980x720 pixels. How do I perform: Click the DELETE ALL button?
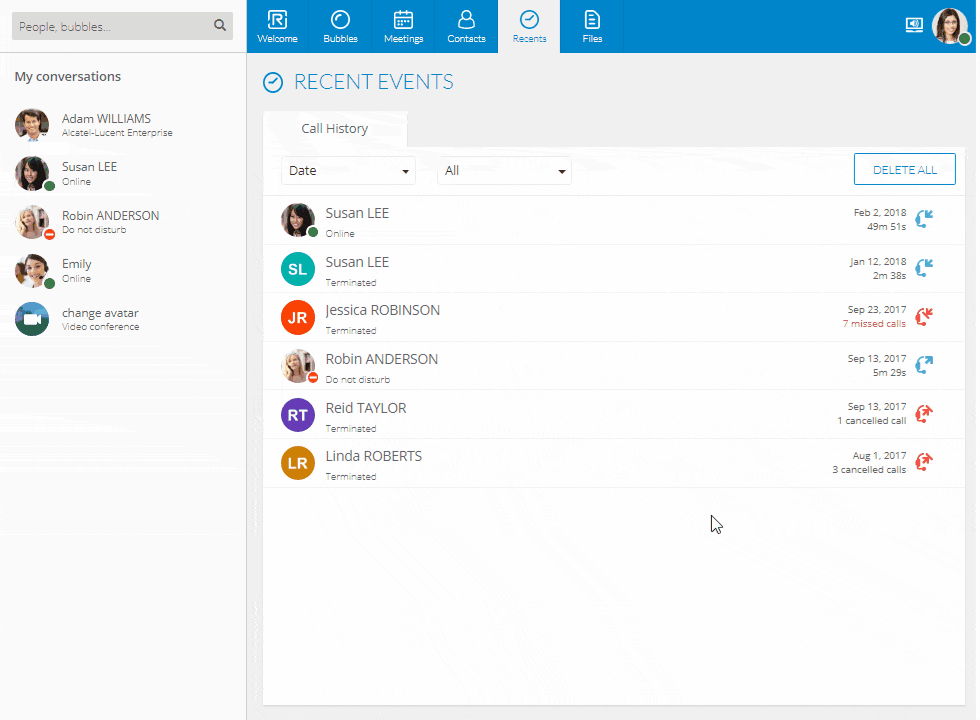(x=904, y=169)
